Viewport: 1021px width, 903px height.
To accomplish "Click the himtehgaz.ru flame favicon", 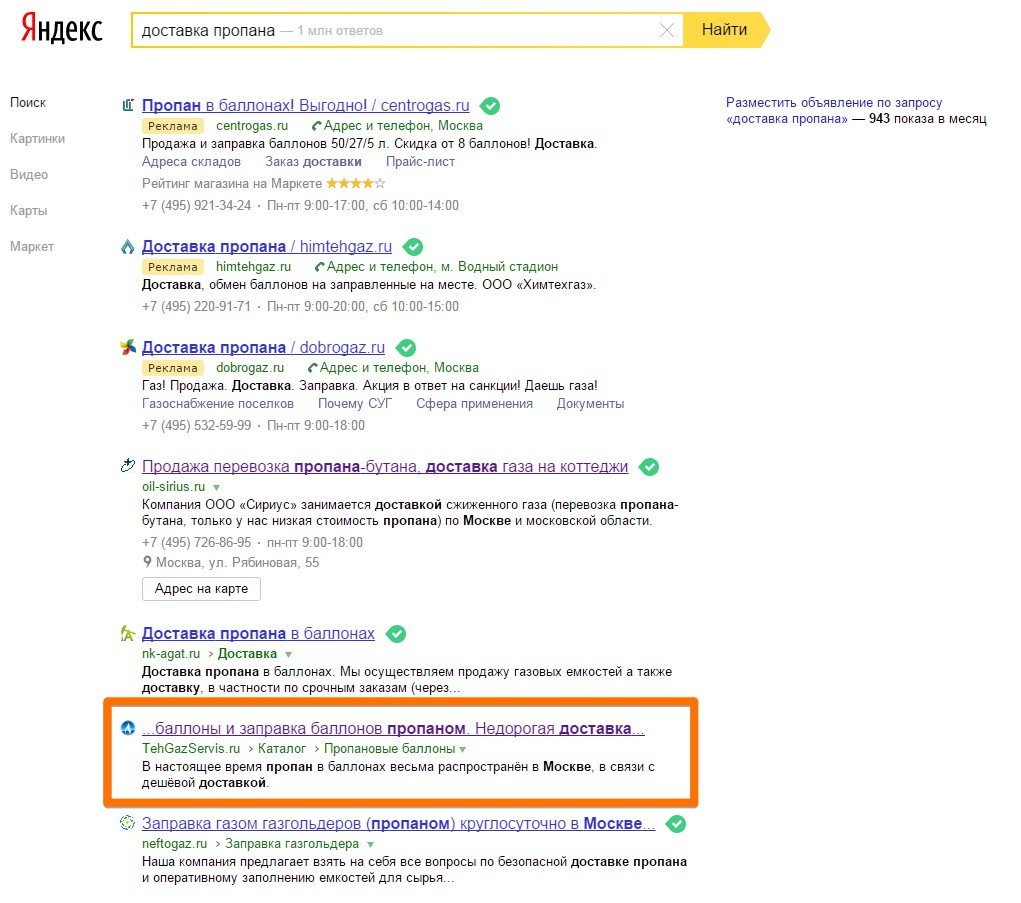I will pos(128,247).
